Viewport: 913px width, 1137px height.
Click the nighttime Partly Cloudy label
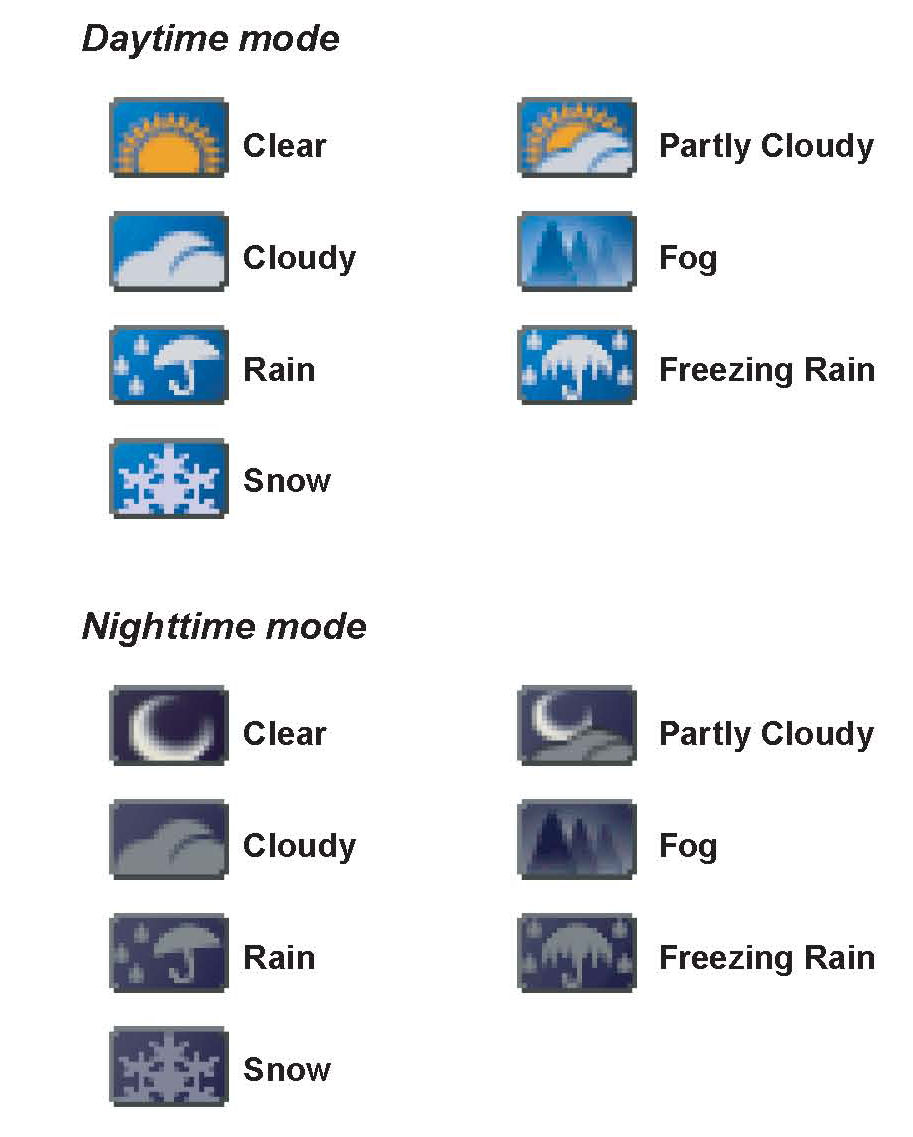coord(766,734)
